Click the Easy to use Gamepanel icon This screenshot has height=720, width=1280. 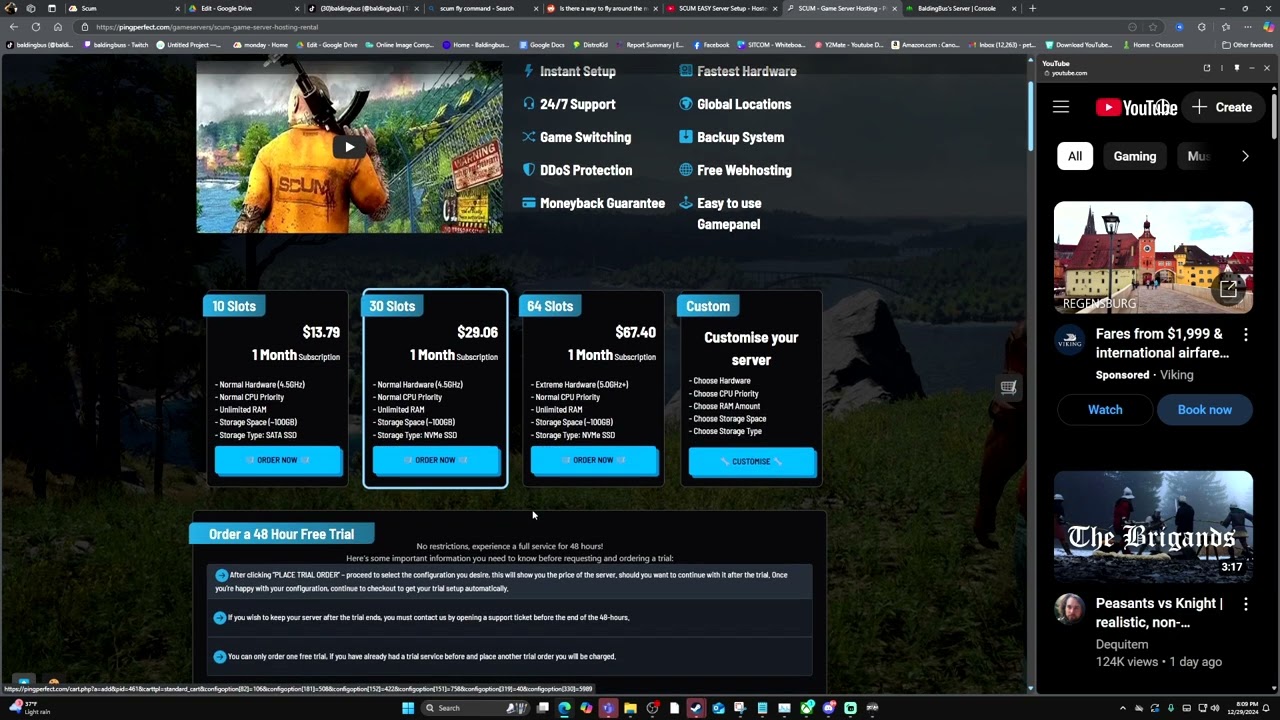686,203
